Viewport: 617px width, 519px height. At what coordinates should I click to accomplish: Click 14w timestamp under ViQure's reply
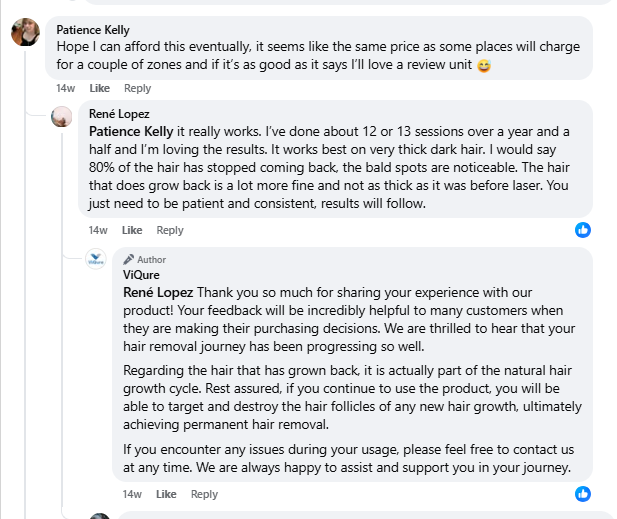coord(132,494)
